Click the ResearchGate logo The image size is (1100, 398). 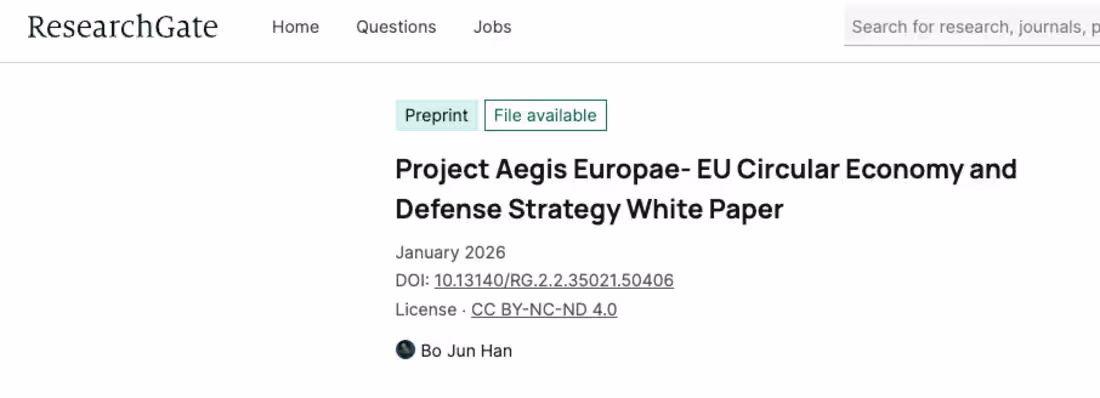[123, 27]
